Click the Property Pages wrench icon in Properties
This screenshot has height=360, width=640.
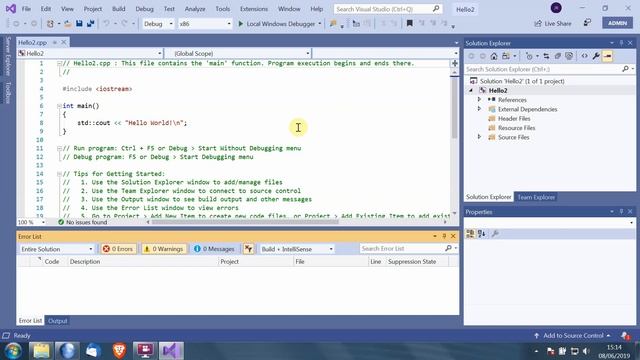495,233
